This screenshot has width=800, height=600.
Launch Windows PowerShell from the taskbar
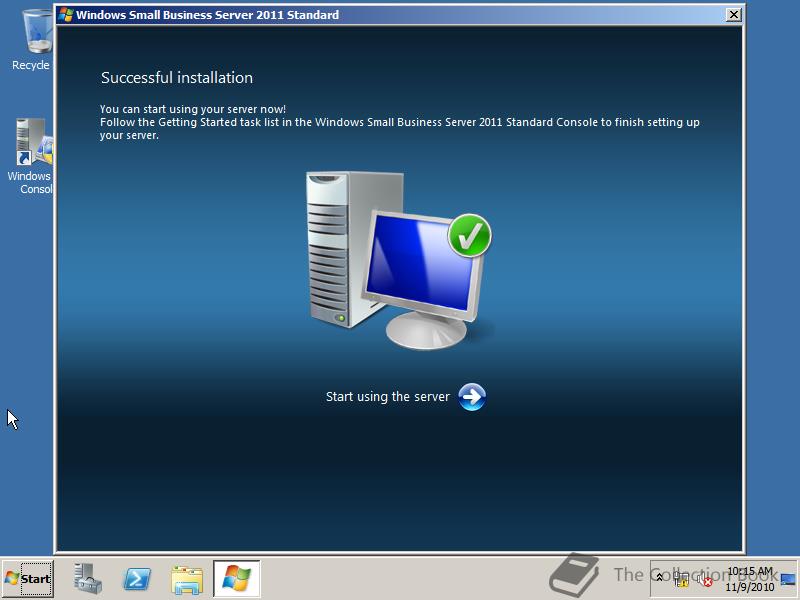[137, 579]
